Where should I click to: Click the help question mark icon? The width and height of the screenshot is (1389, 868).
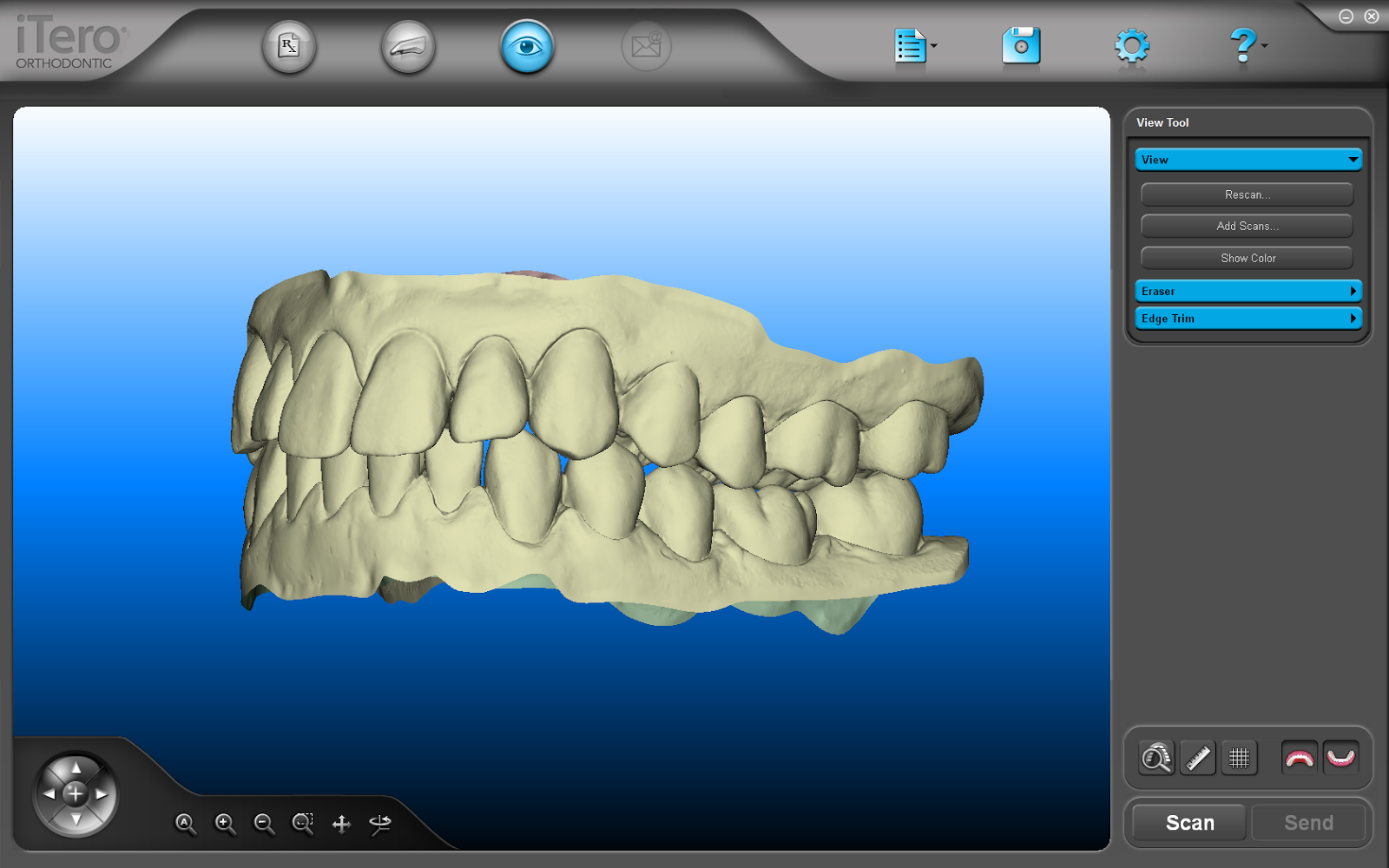click(x=1242, y=45)
